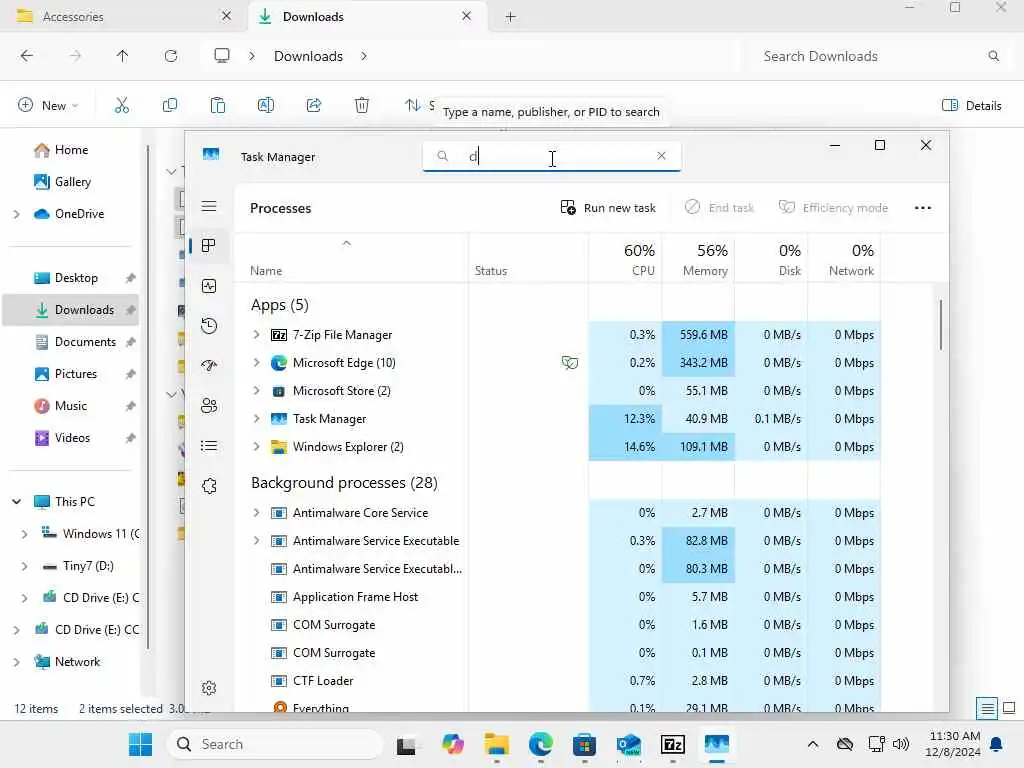Open 7-Zip from taskbar

pos(673,744)
